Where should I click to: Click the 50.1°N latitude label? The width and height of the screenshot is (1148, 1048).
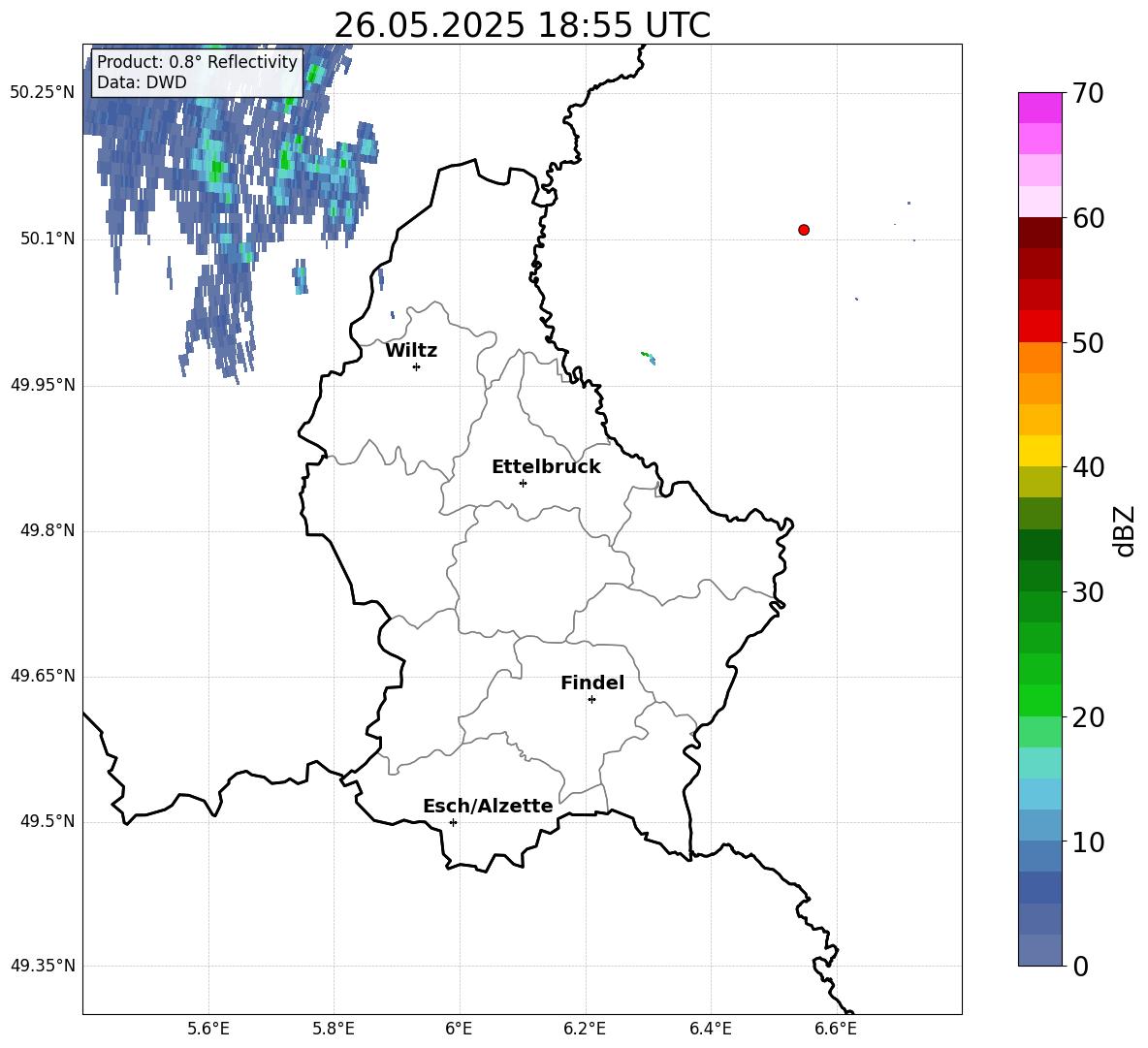[48, 238]
